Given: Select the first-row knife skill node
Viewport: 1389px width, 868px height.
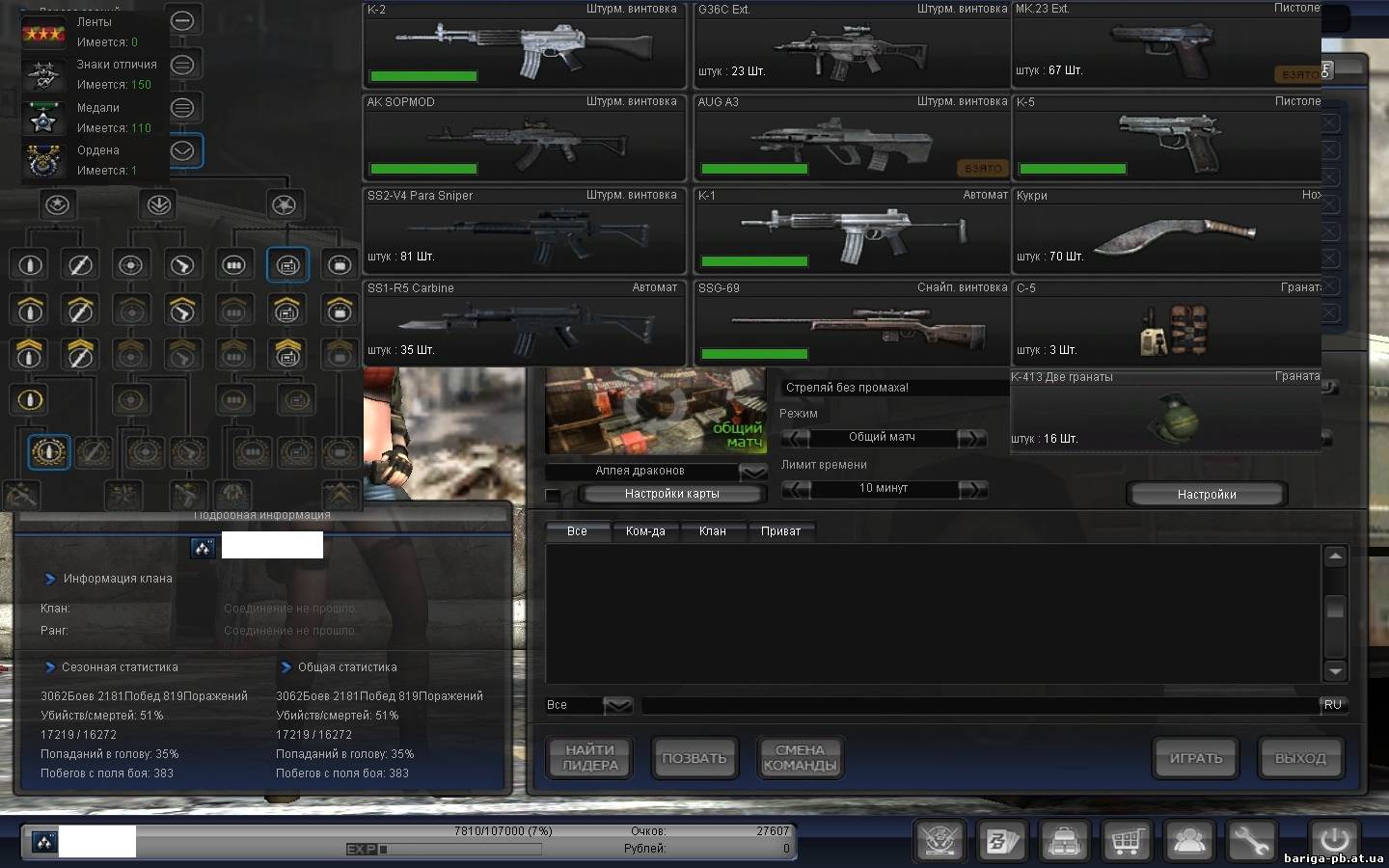Looking at the screenshot, I should (80, 264).
